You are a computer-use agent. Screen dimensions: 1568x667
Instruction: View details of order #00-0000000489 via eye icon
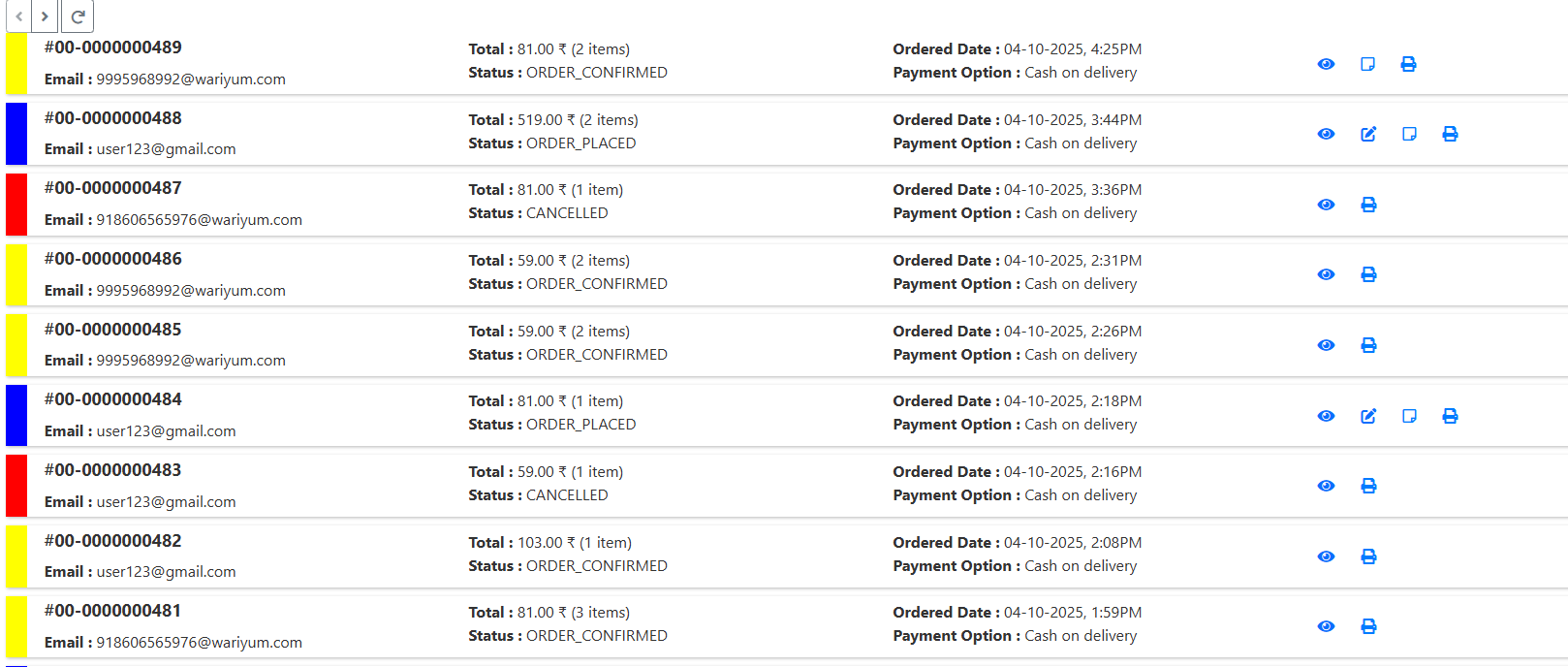(1326, 64)
